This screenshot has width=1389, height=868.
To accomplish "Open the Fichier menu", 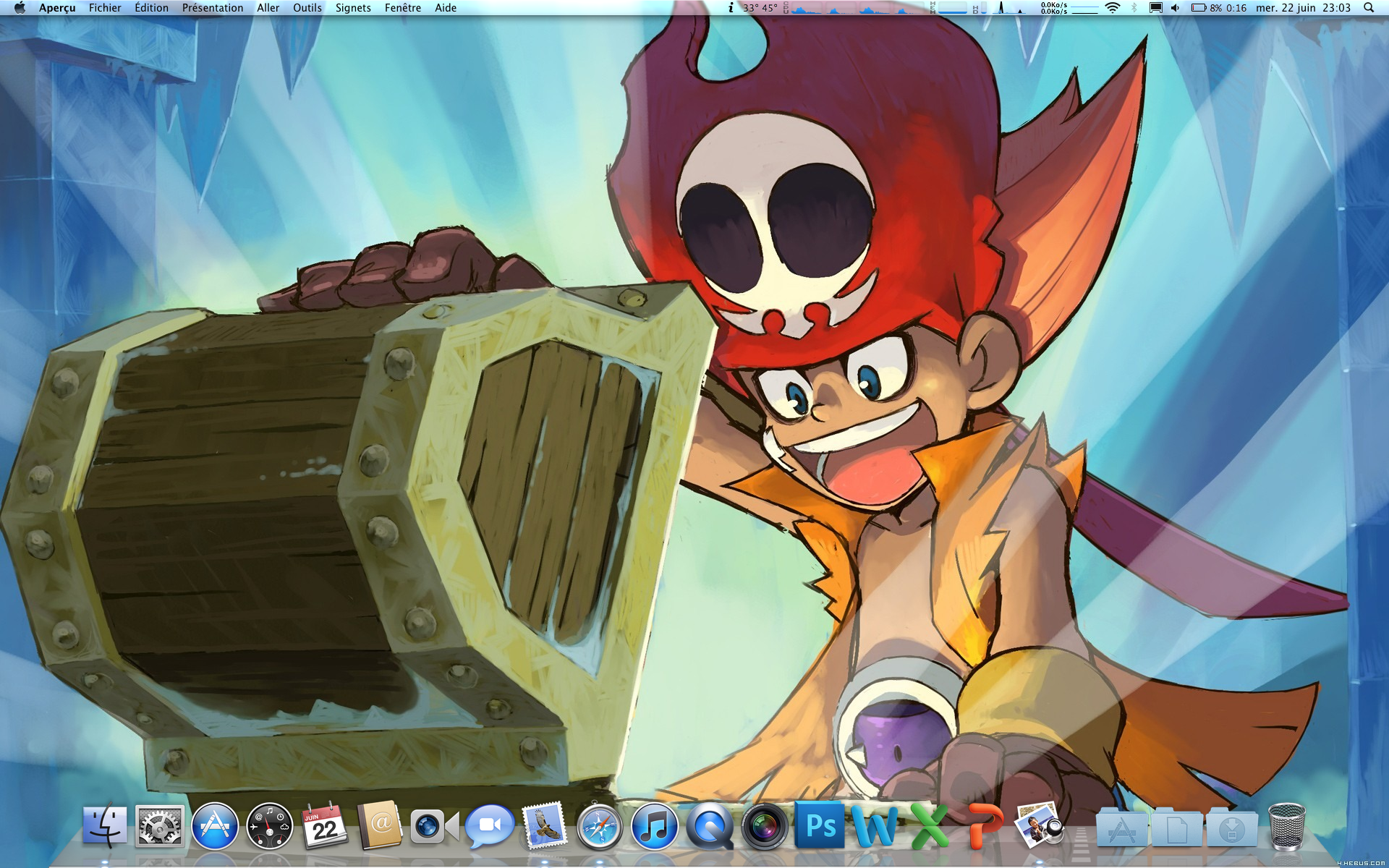I will [105, 8].
